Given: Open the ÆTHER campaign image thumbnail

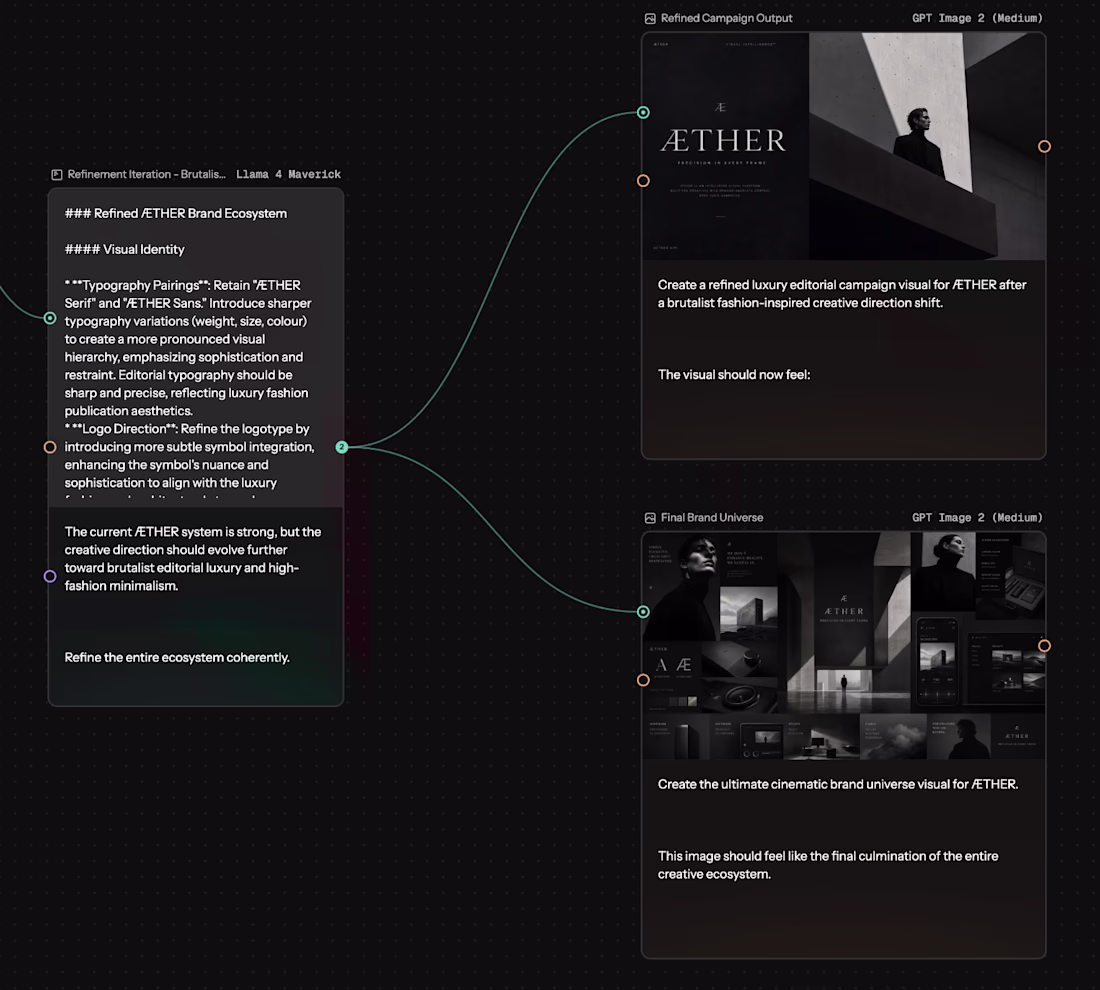Looking at the screenshot, I should tap(843, 146).
